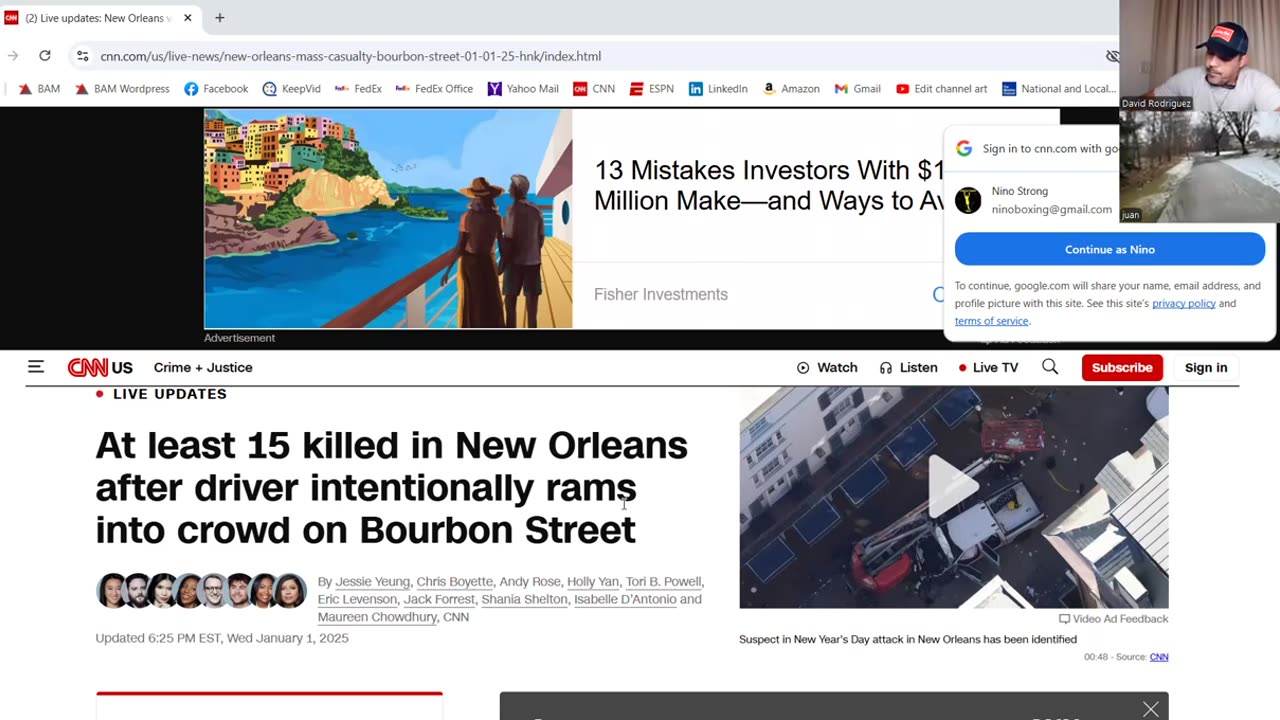Open the Yahoo Mail bookmark
Viewport: 1280px width, 720px height.
pyautogui.click(x=523, y=89)
